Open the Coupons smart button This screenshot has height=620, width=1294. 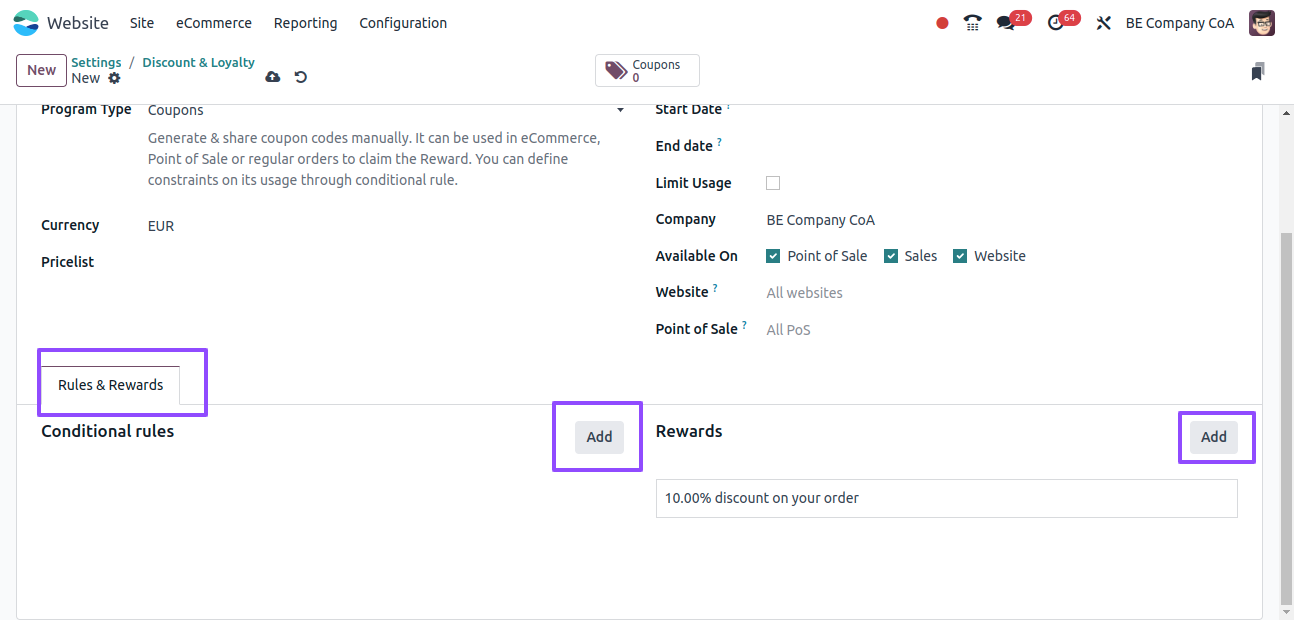click(x=647, y=71)
